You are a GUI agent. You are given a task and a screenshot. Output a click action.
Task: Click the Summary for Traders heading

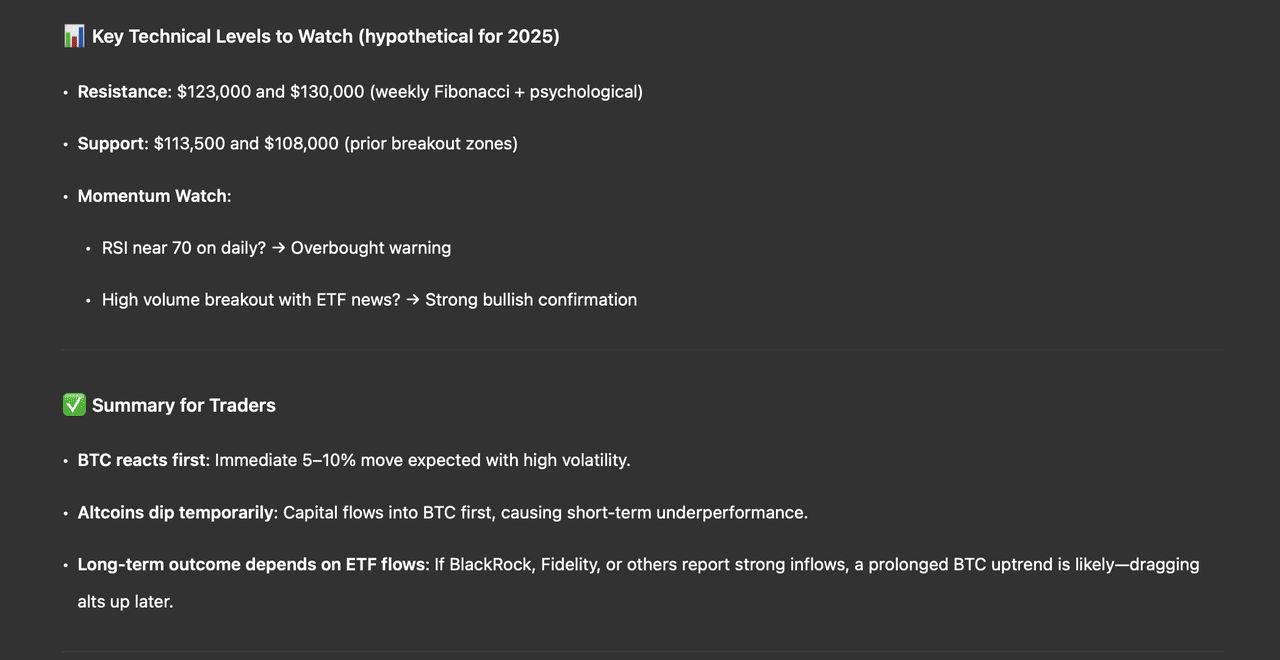184,405
